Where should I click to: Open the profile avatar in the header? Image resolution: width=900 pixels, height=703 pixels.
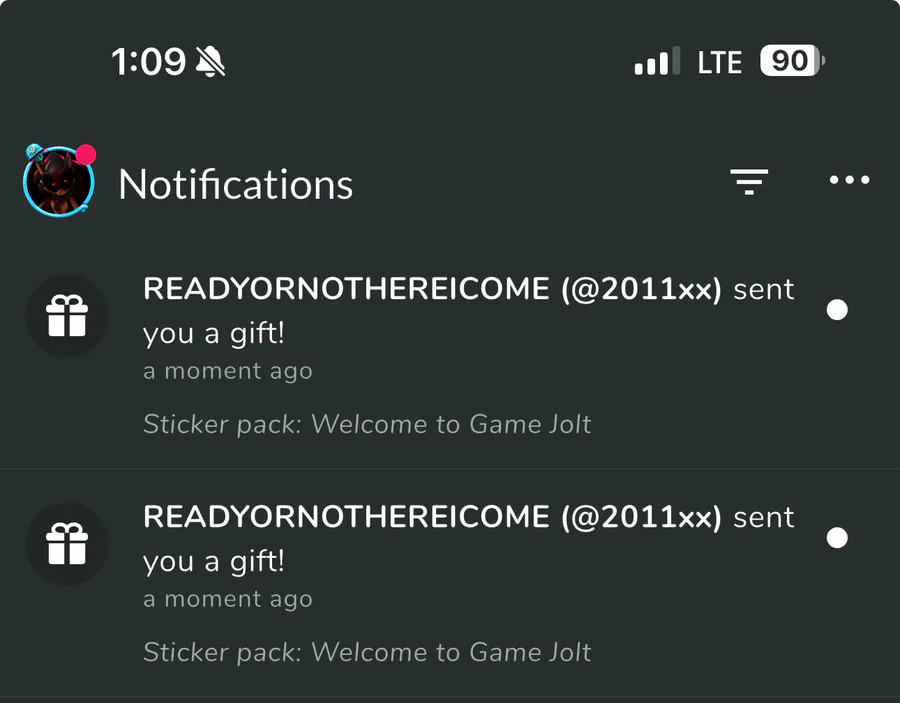pos(59,181)
